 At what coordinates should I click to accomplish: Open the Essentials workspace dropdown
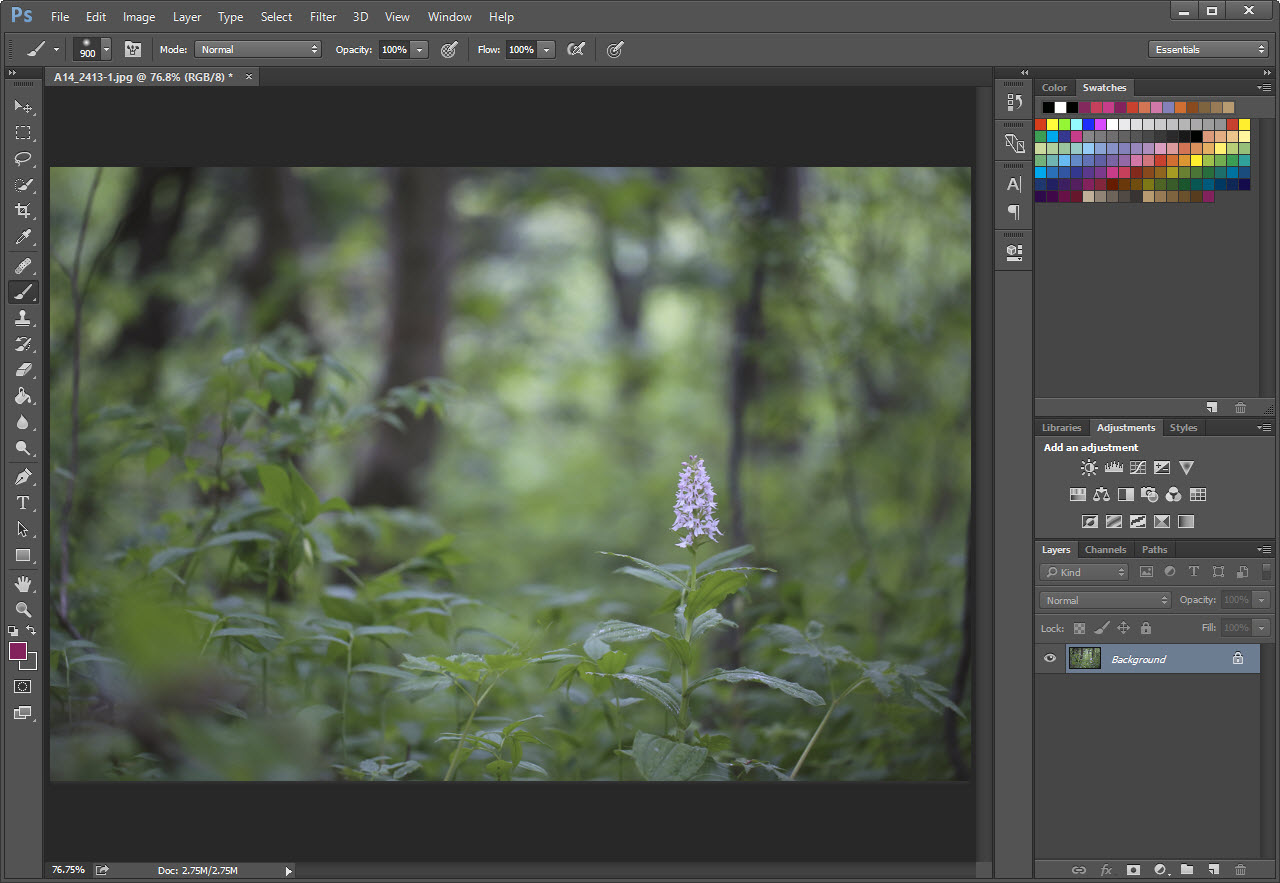click(x=1208, y=49)
